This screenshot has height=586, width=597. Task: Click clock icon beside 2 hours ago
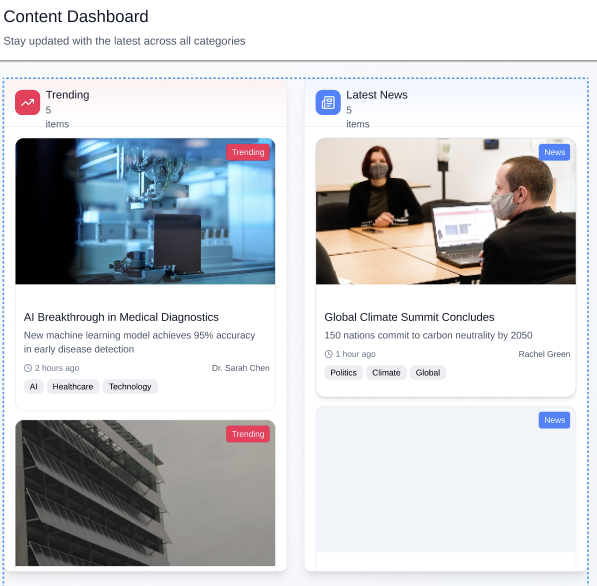[28, 368]
